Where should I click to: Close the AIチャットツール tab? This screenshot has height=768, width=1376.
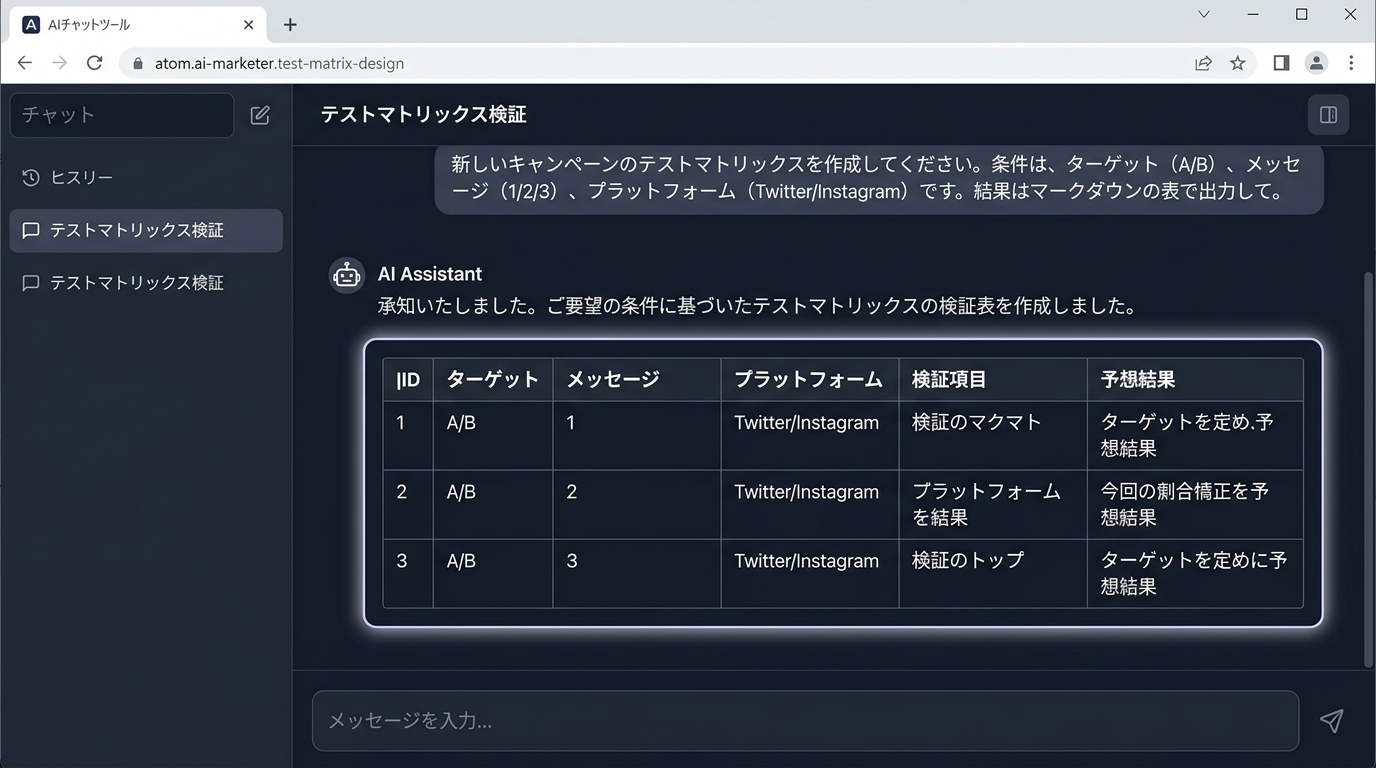pos(249,24)
